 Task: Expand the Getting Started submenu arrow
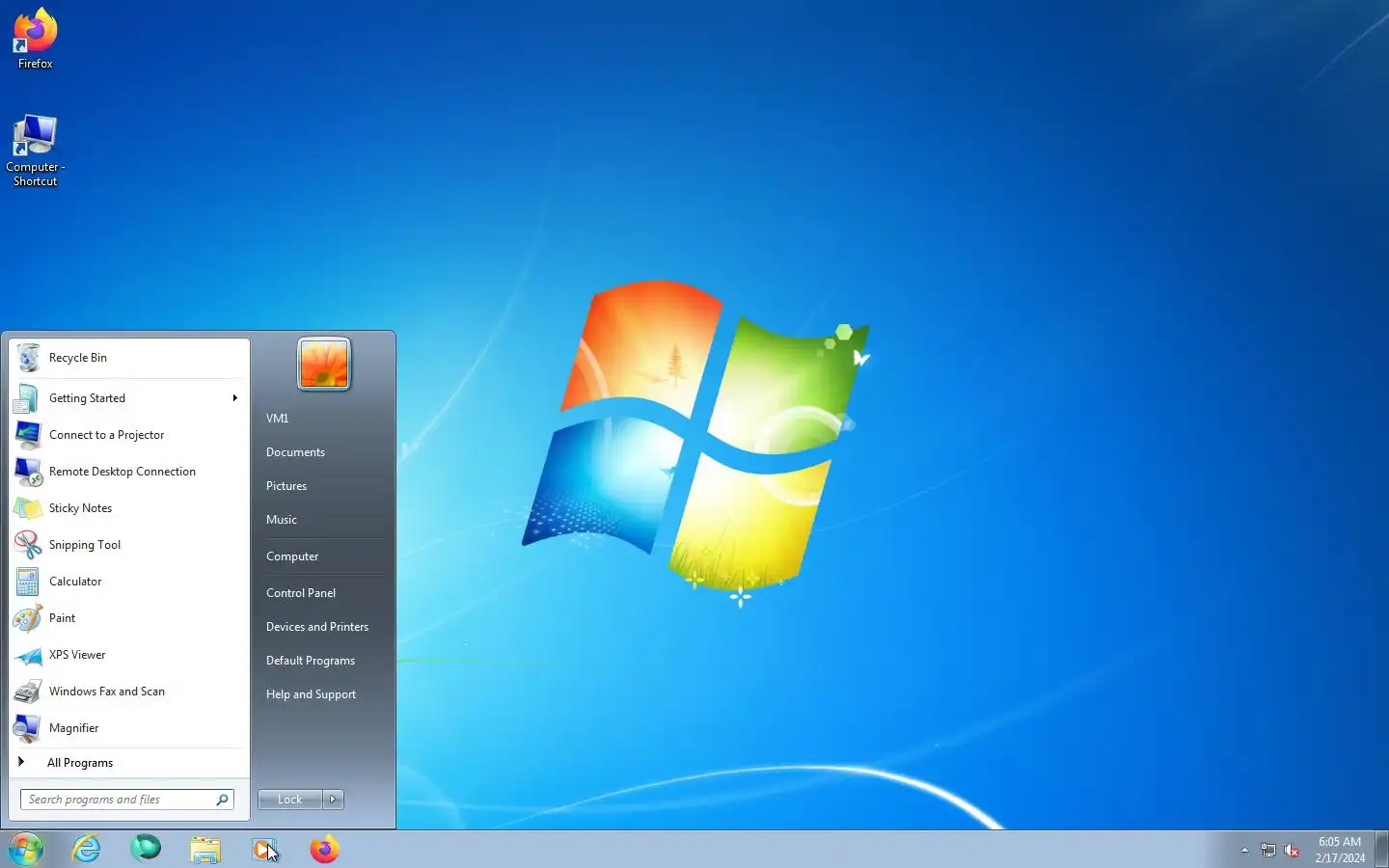pos(234,398)
